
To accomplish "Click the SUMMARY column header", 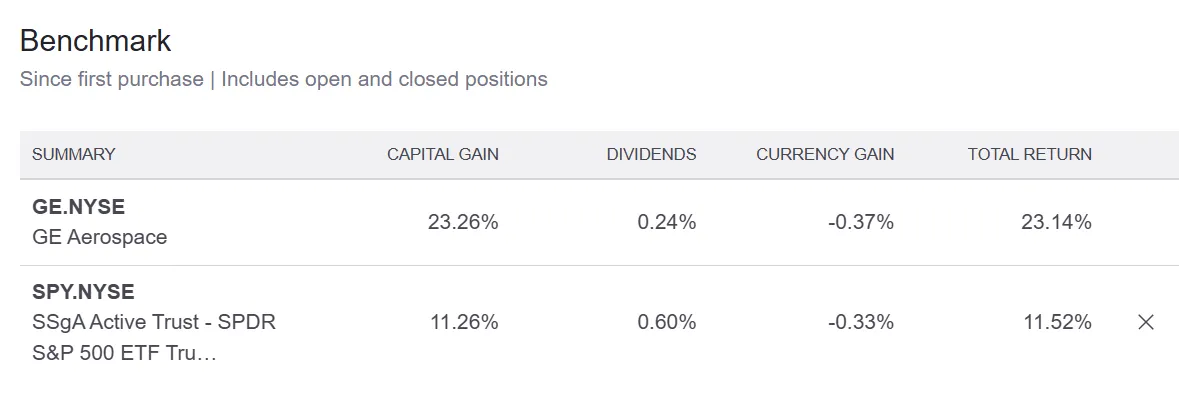I will click(73, 154).
